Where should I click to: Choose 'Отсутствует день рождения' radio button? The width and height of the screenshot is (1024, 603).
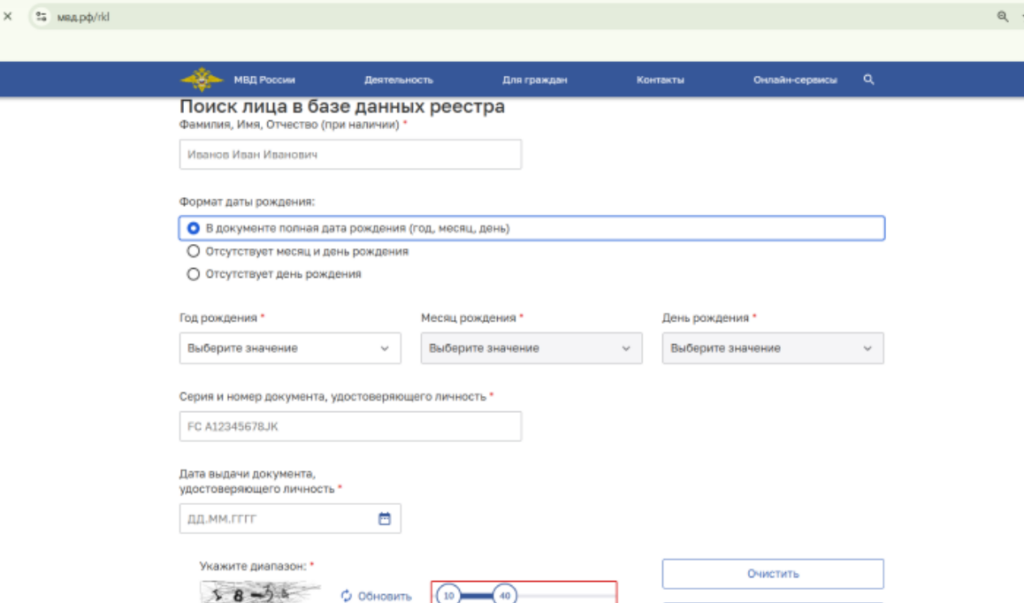pos(194,274)
